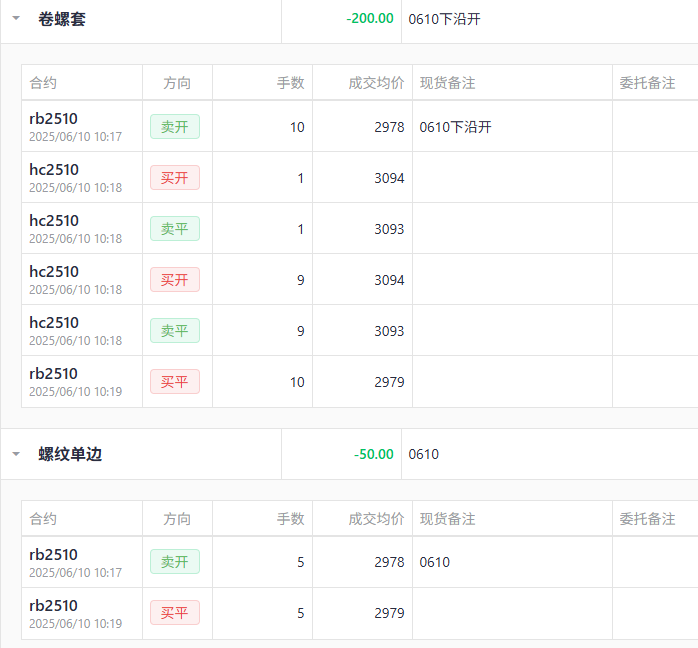Collapse the 卷螺套 group arrow
The image size is (698, 648).
tap(16, 19)
